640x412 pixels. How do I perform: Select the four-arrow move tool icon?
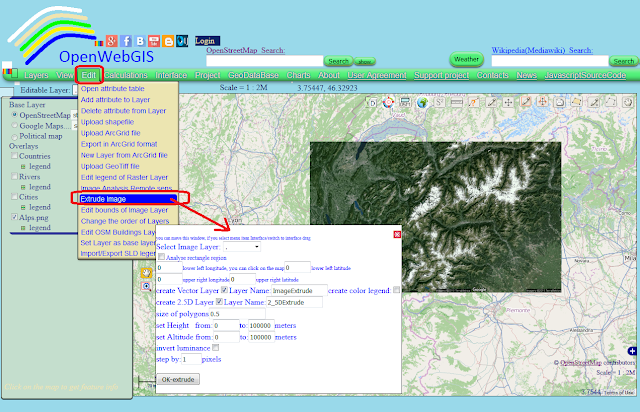point(508,102)
